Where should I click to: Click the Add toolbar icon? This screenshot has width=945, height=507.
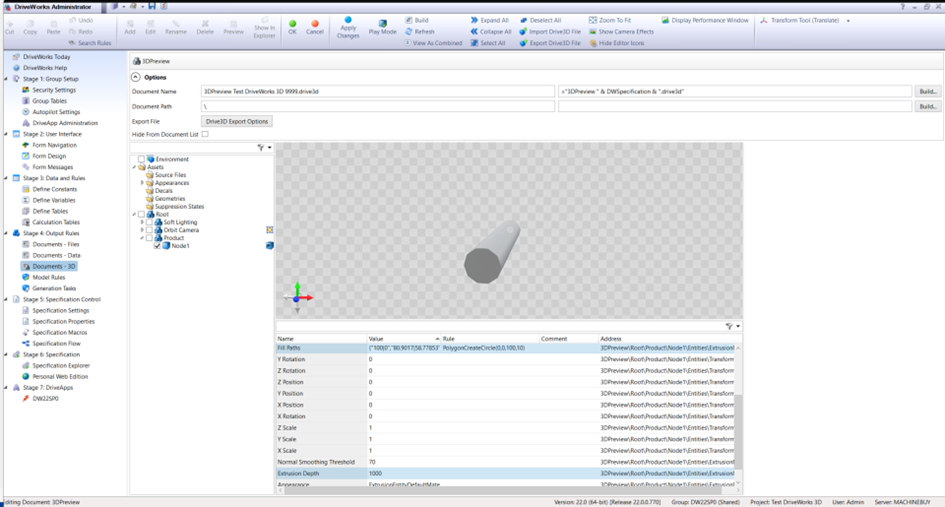click(130, 28)
